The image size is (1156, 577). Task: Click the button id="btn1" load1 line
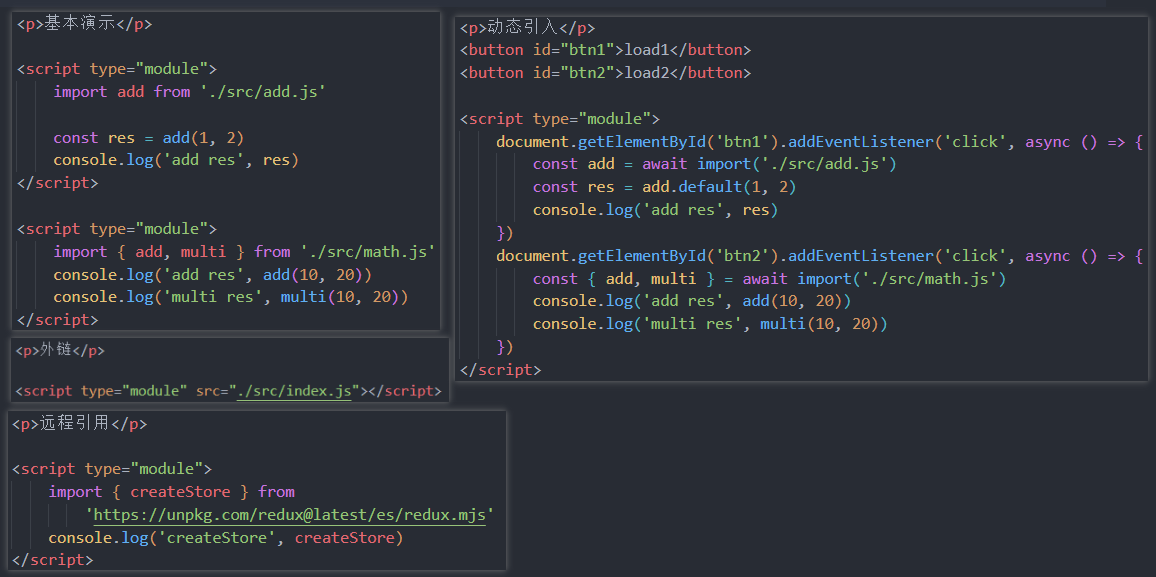point(605,50)
